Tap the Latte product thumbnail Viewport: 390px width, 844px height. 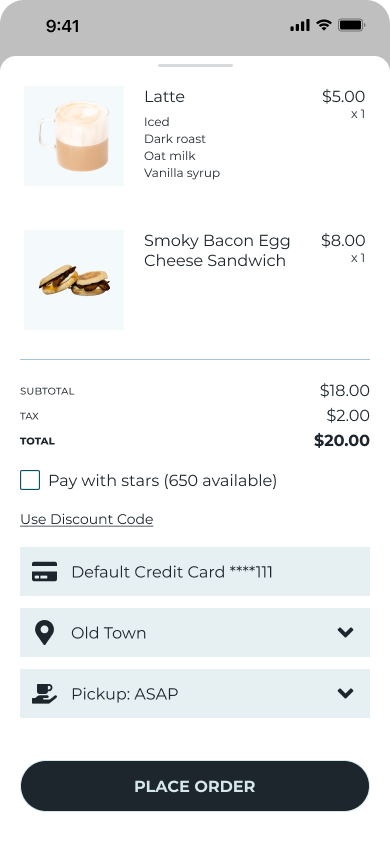click(74, 136)
